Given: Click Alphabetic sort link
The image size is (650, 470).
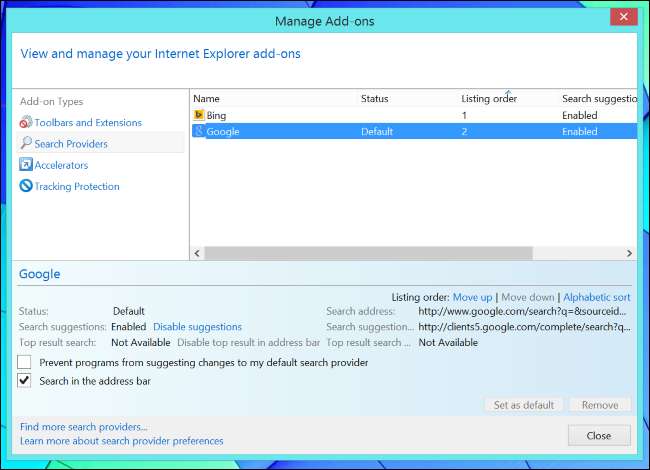Looking at the screenshot, I should point(597,297).
